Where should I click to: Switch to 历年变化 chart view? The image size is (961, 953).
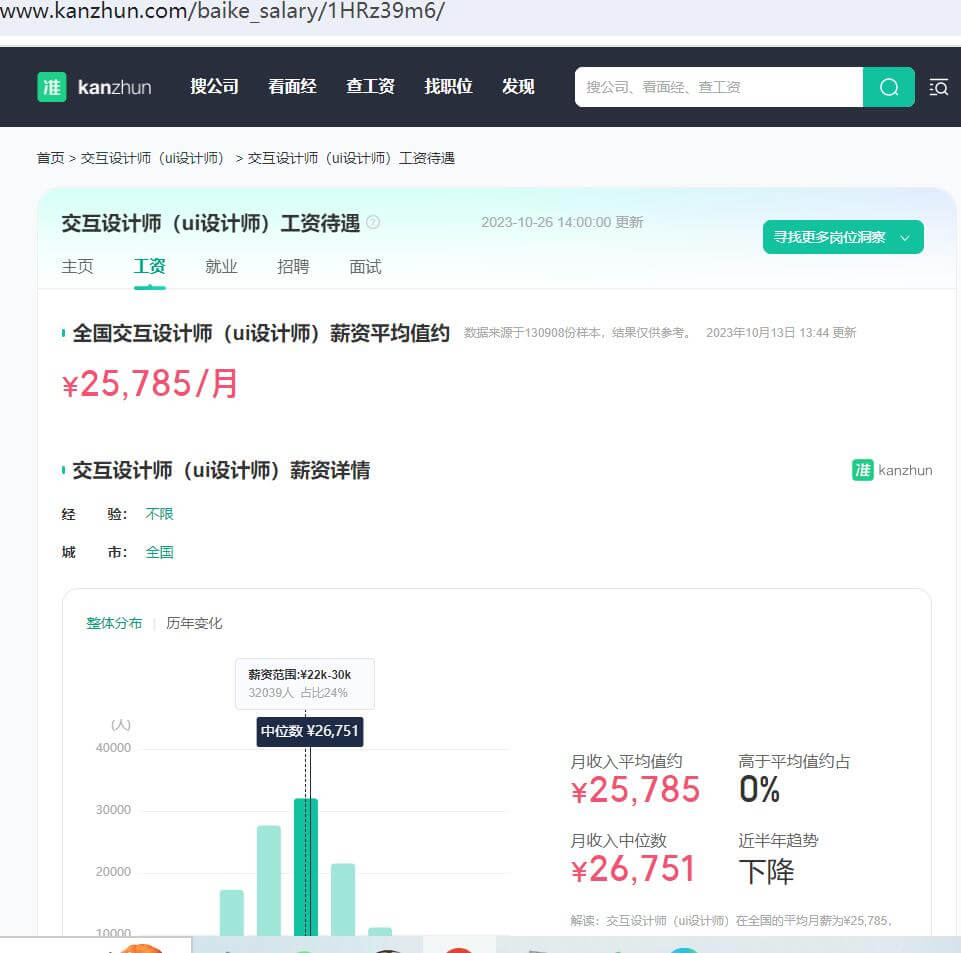[194, 623]
